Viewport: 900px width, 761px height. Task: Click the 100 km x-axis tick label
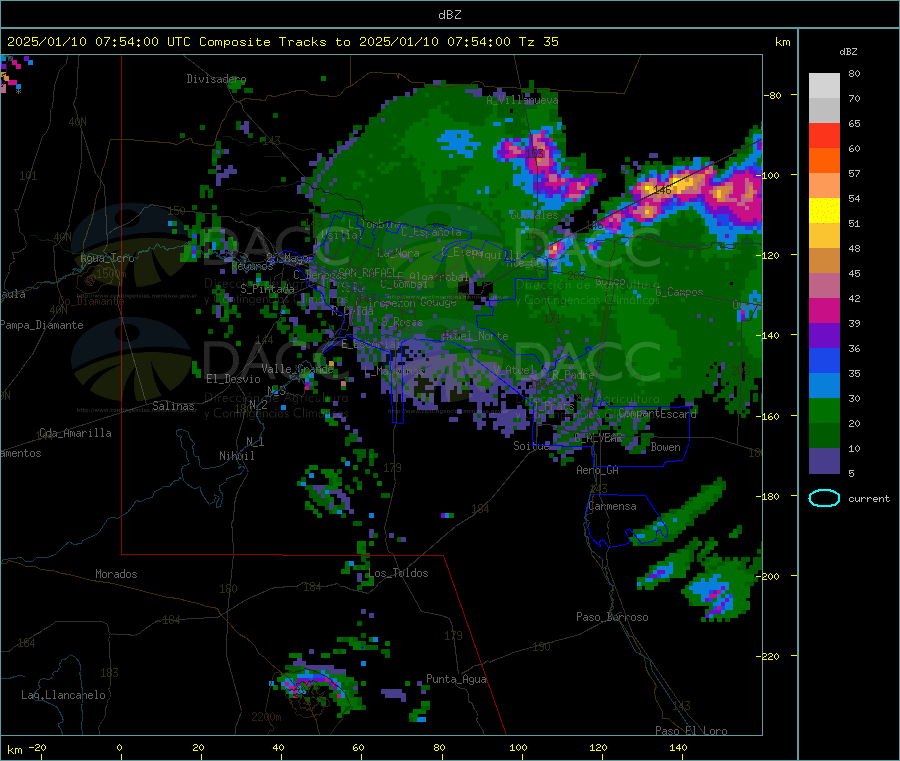point(518,748)
